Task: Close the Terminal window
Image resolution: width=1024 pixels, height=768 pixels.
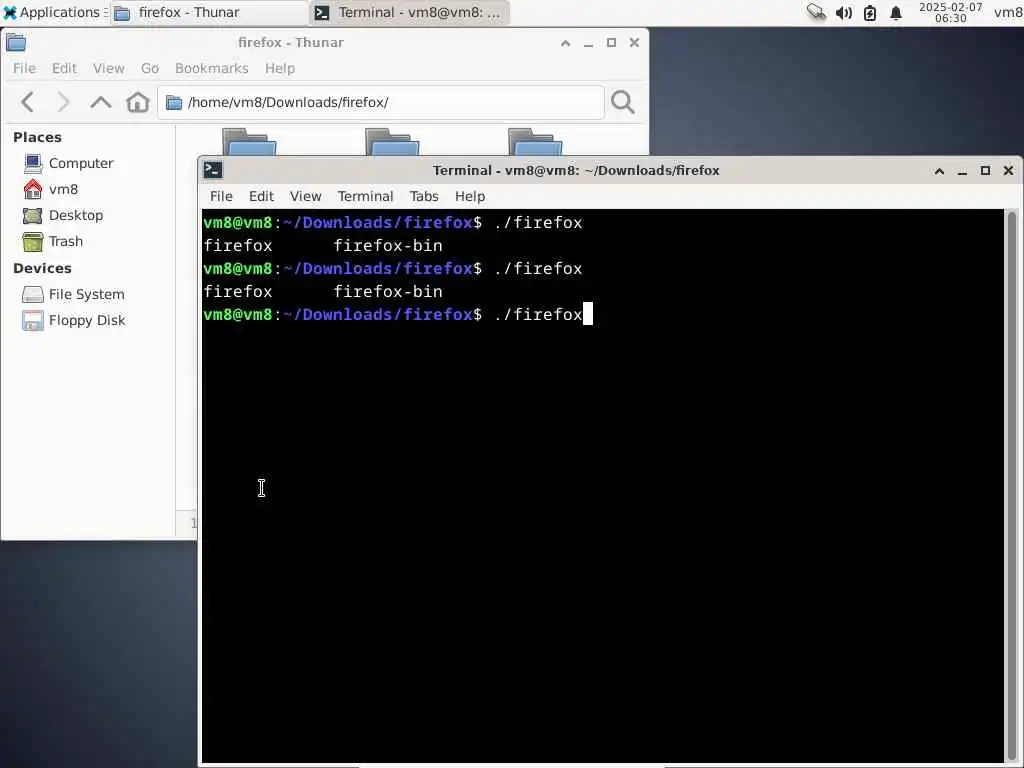Action: [1008, 171]
